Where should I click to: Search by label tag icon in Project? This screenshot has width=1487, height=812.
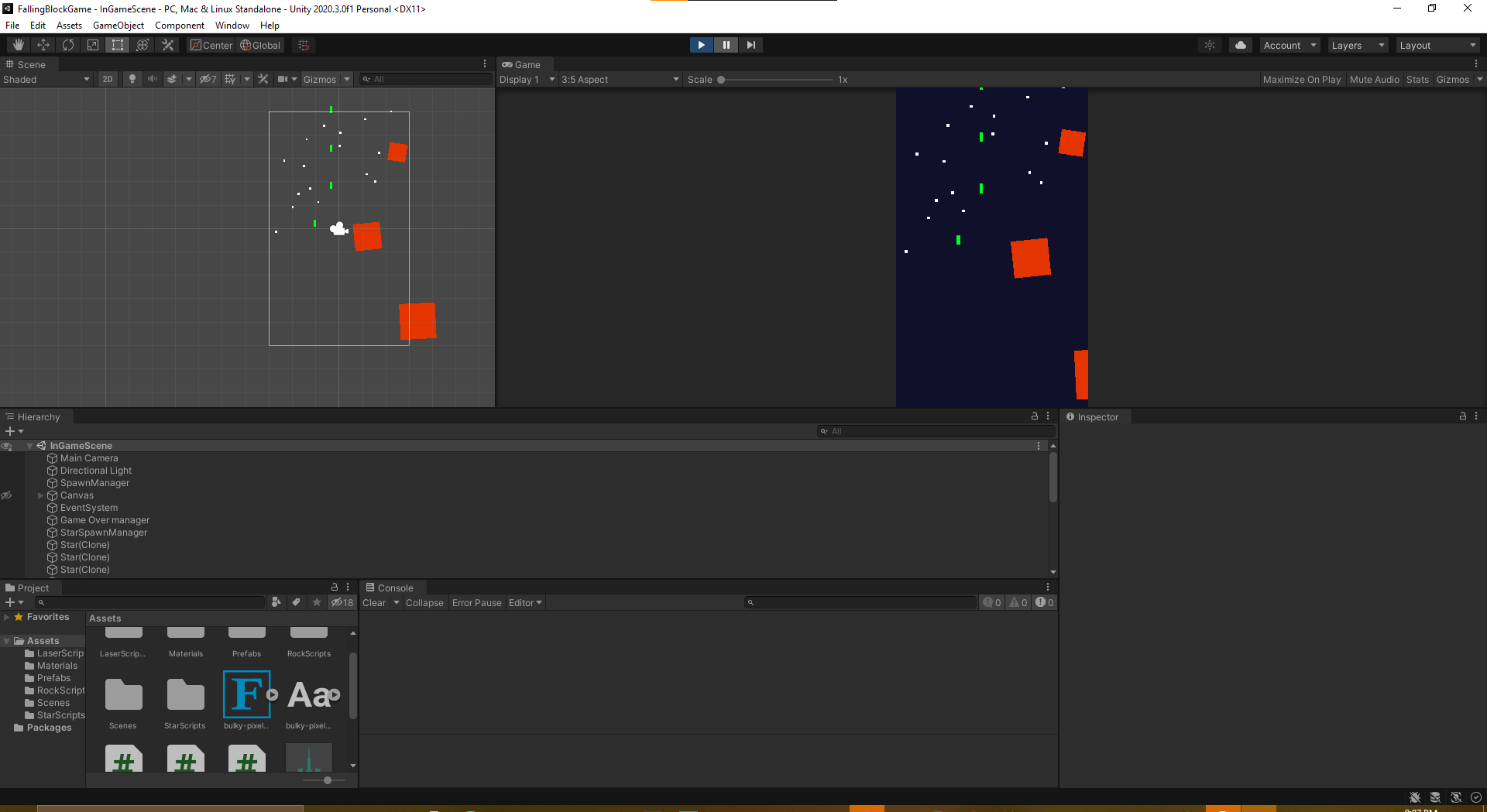click(296, 602)
